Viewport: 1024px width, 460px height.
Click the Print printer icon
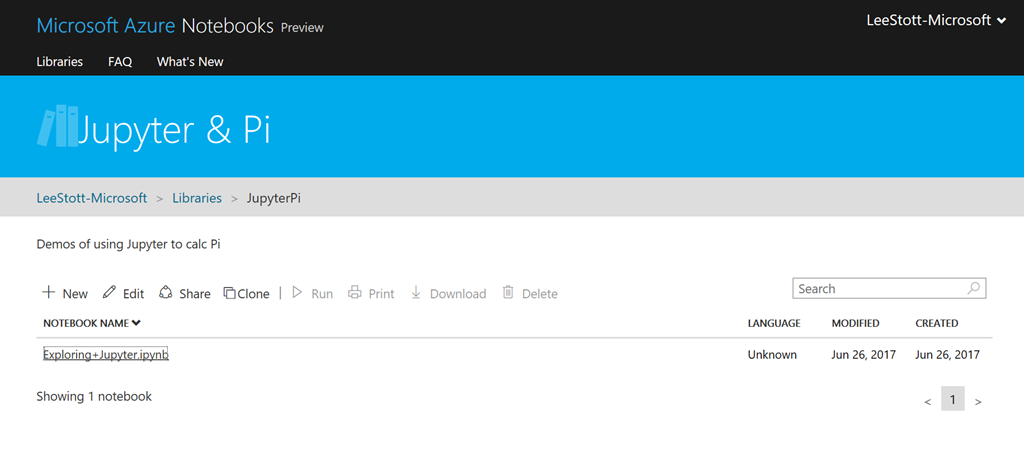[x=355, y=293]
